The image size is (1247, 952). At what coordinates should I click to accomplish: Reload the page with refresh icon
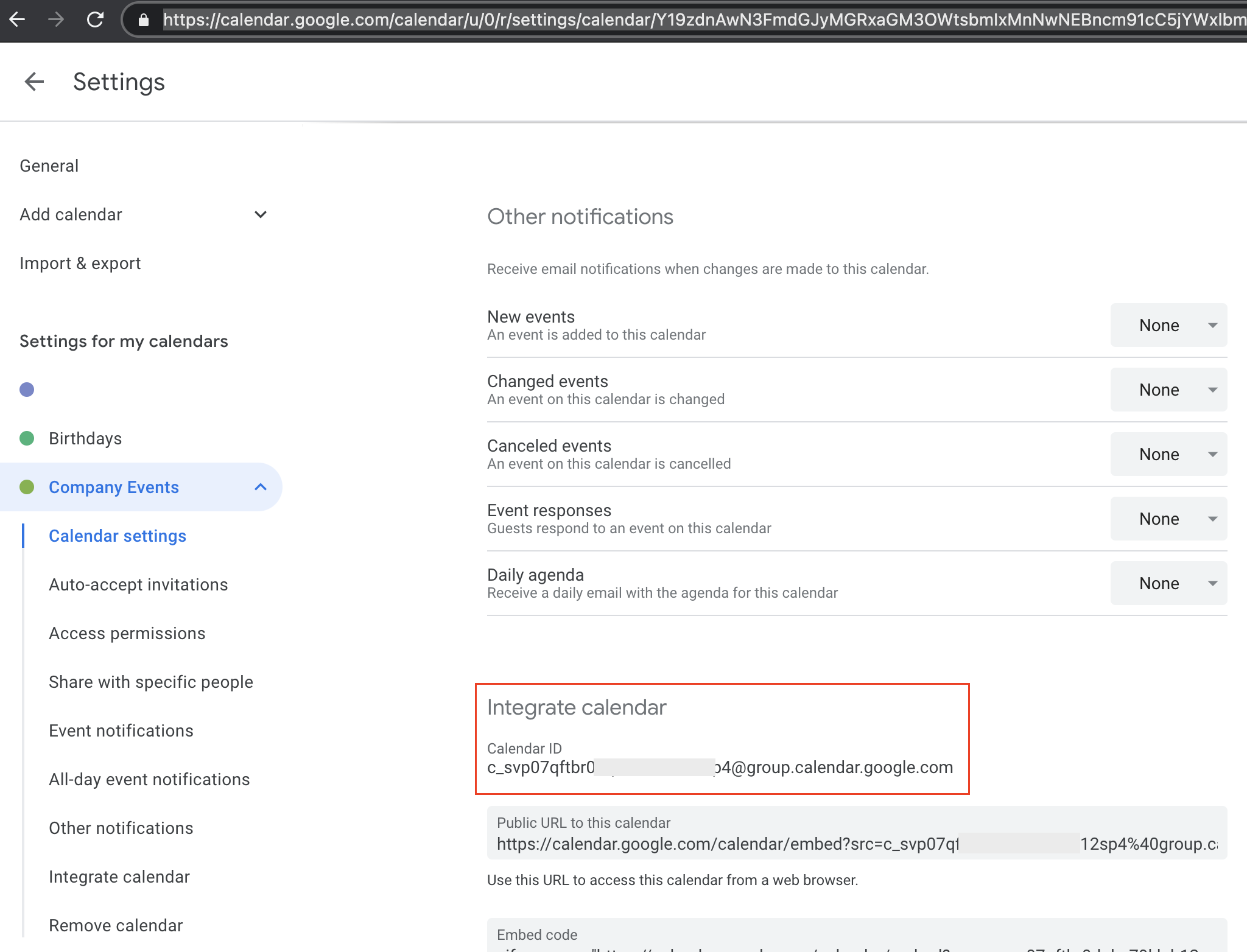point(95,19)
